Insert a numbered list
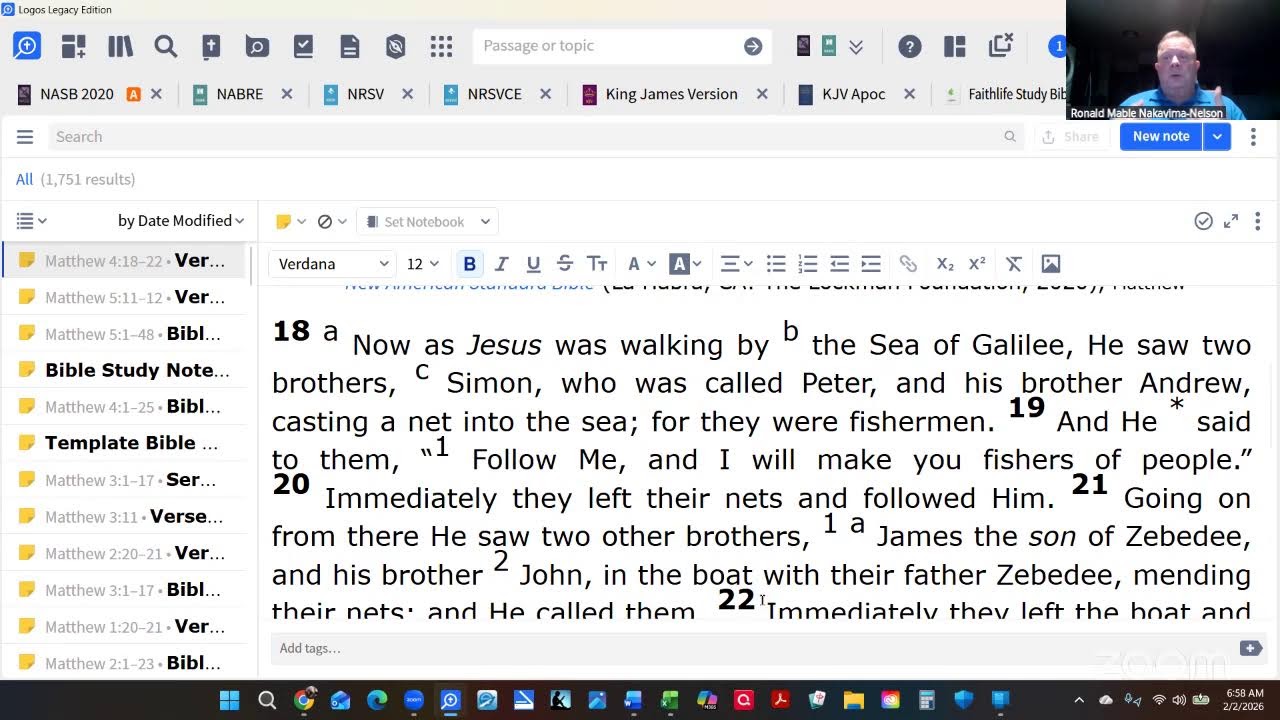The height and width of the screenshot is (720, 1280). point(808,264)
